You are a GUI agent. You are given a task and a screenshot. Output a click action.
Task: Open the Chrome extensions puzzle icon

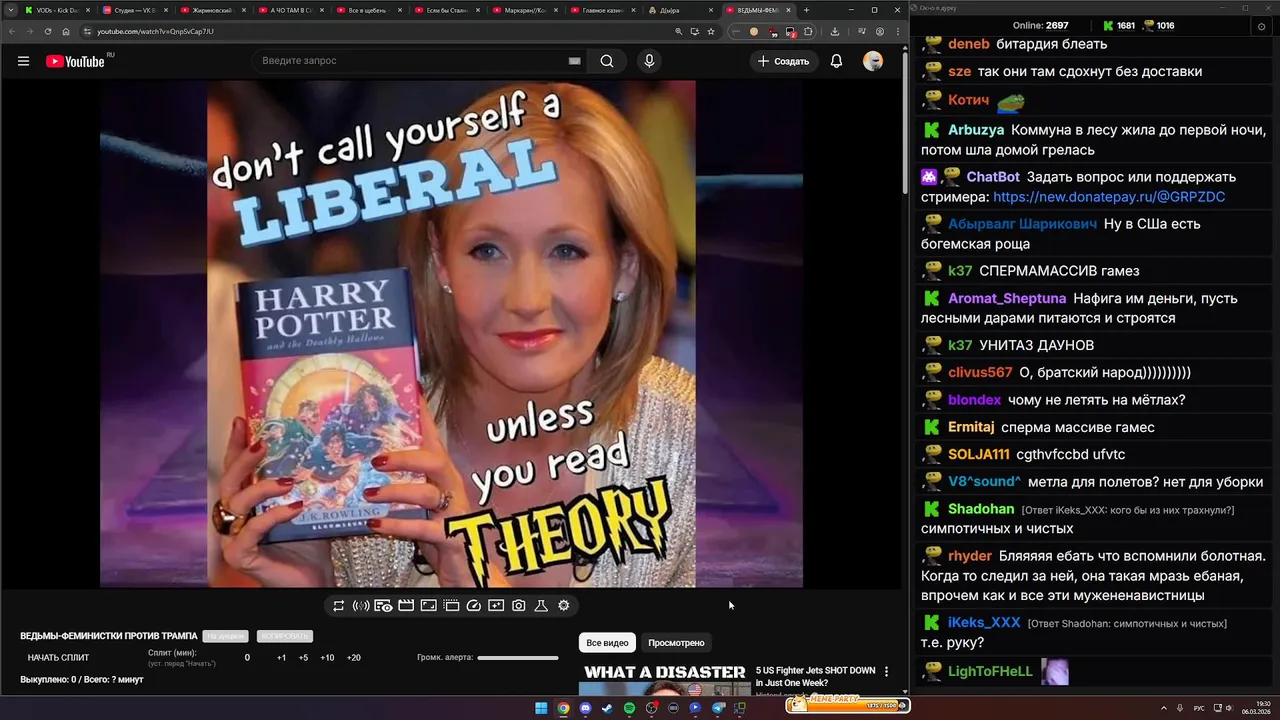pyautogui.click(x=807, y=31)
